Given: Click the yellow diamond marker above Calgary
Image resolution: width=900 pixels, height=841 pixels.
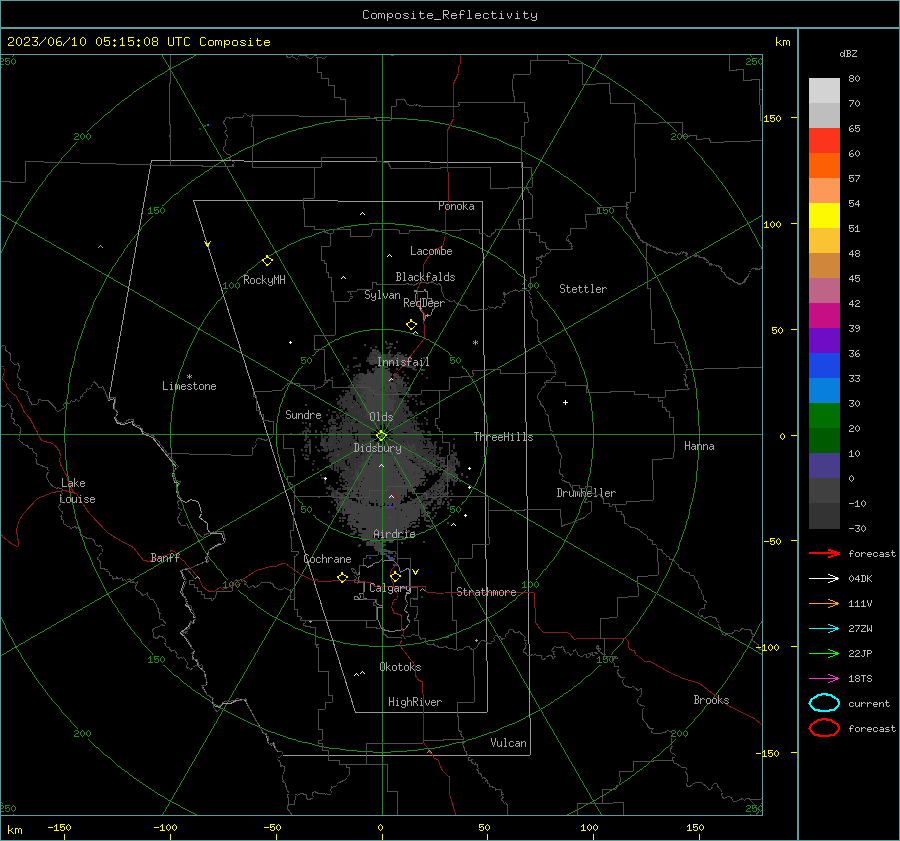Looking at the screenshot, I should coord(395,576).
